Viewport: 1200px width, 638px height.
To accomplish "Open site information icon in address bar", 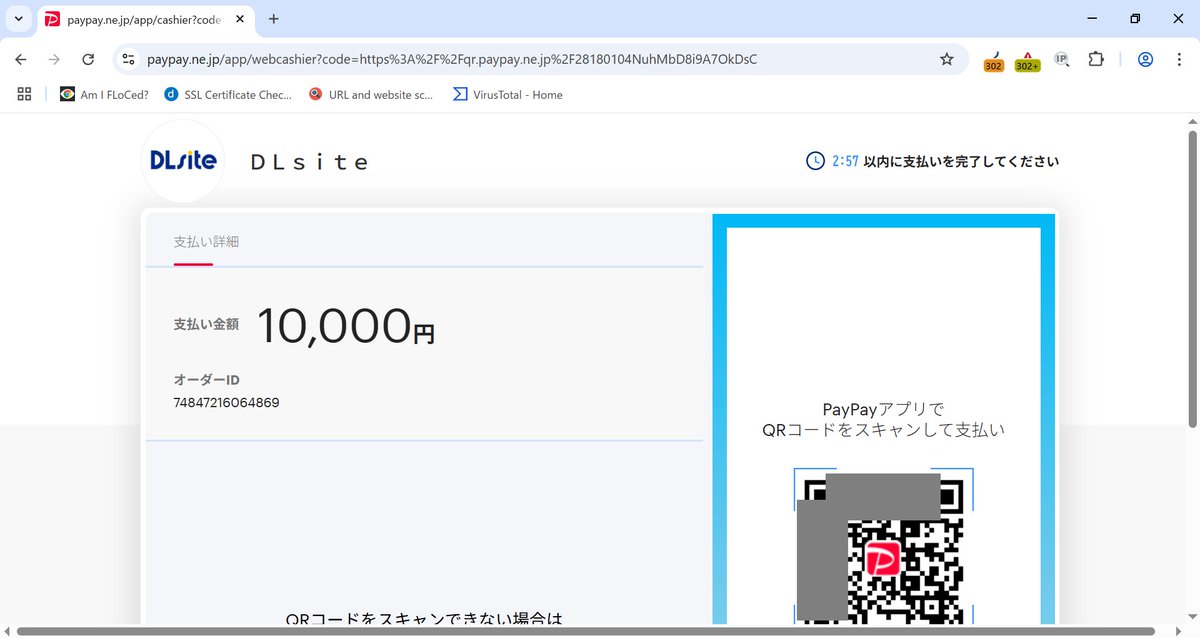I will click(128, 59).
